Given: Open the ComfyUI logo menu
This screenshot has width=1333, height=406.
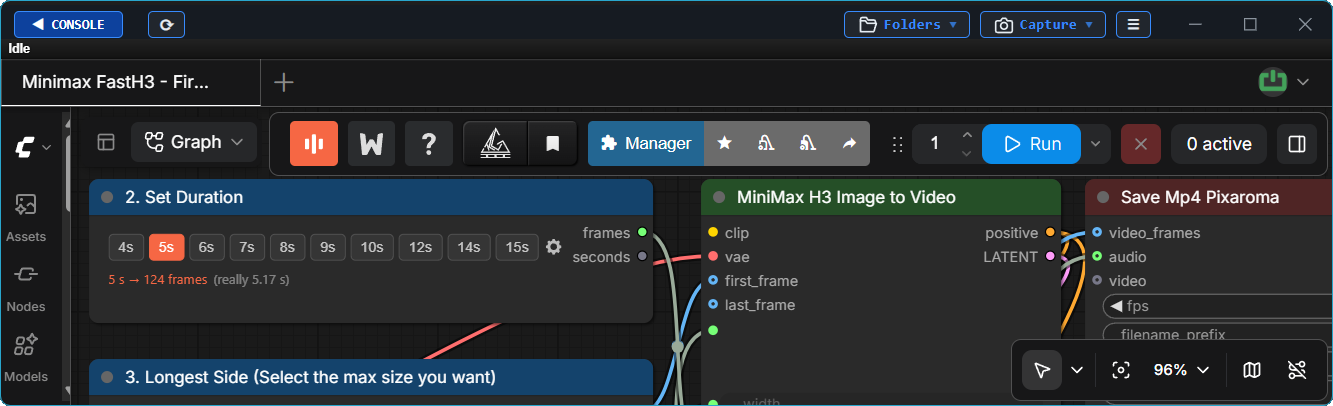Looking at the screenshot, I should click(32, 148).
